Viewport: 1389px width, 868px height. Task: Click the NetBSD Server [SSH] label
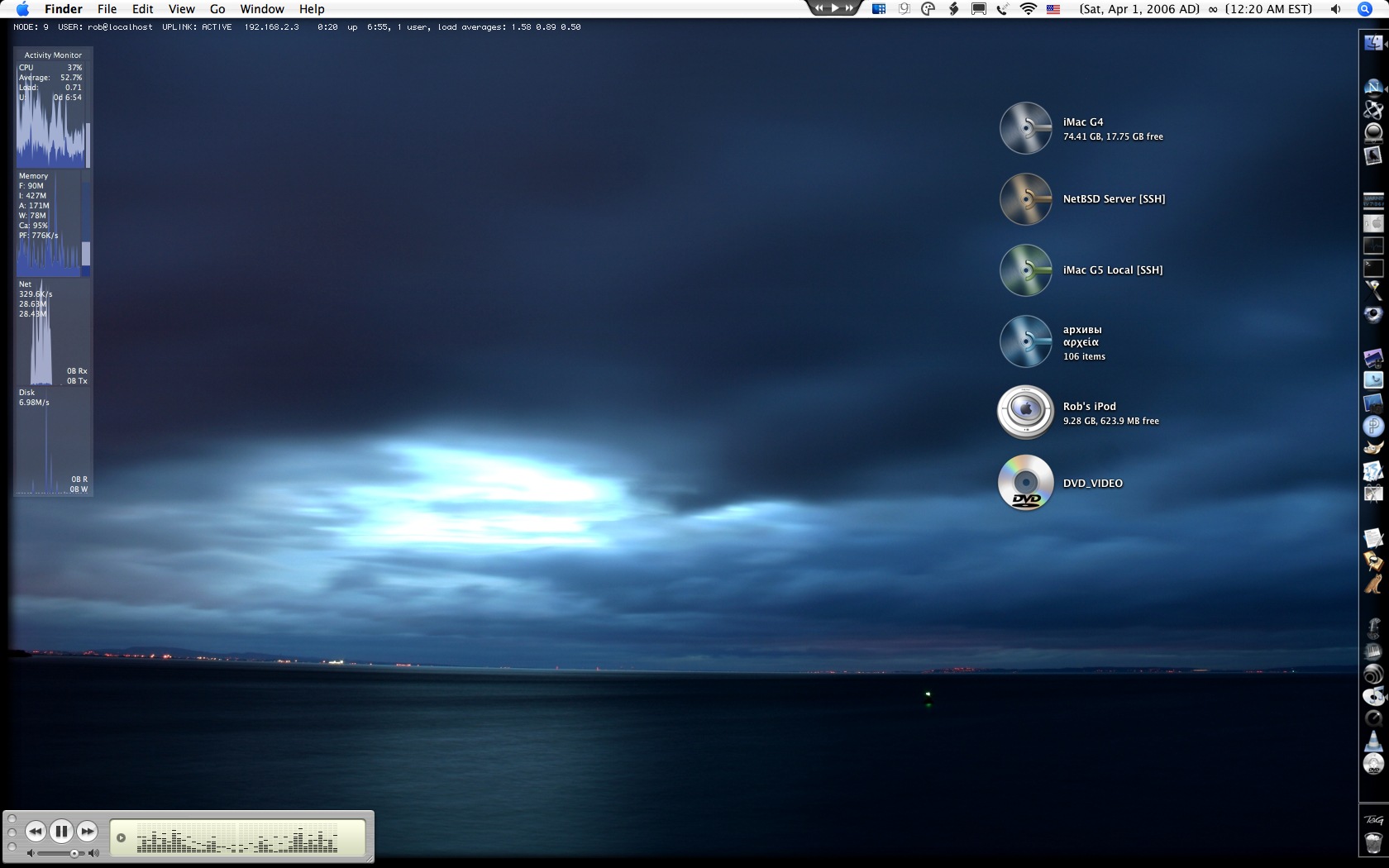[x=1115, y=199]
